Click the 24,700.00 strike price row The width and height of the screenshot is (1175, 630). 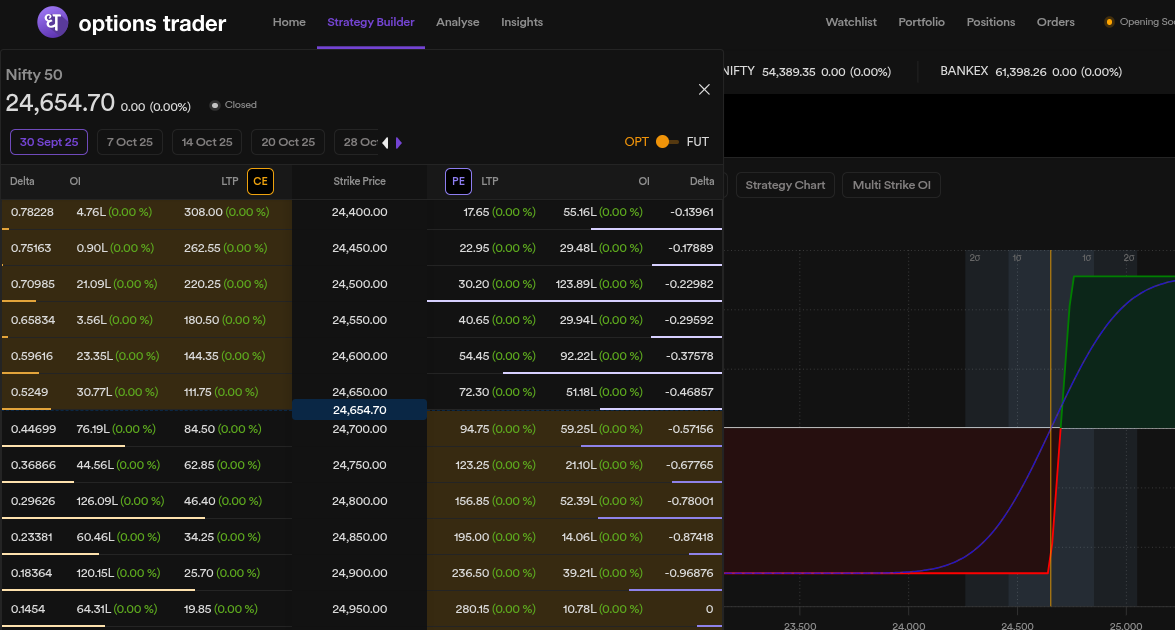(359, 429)
